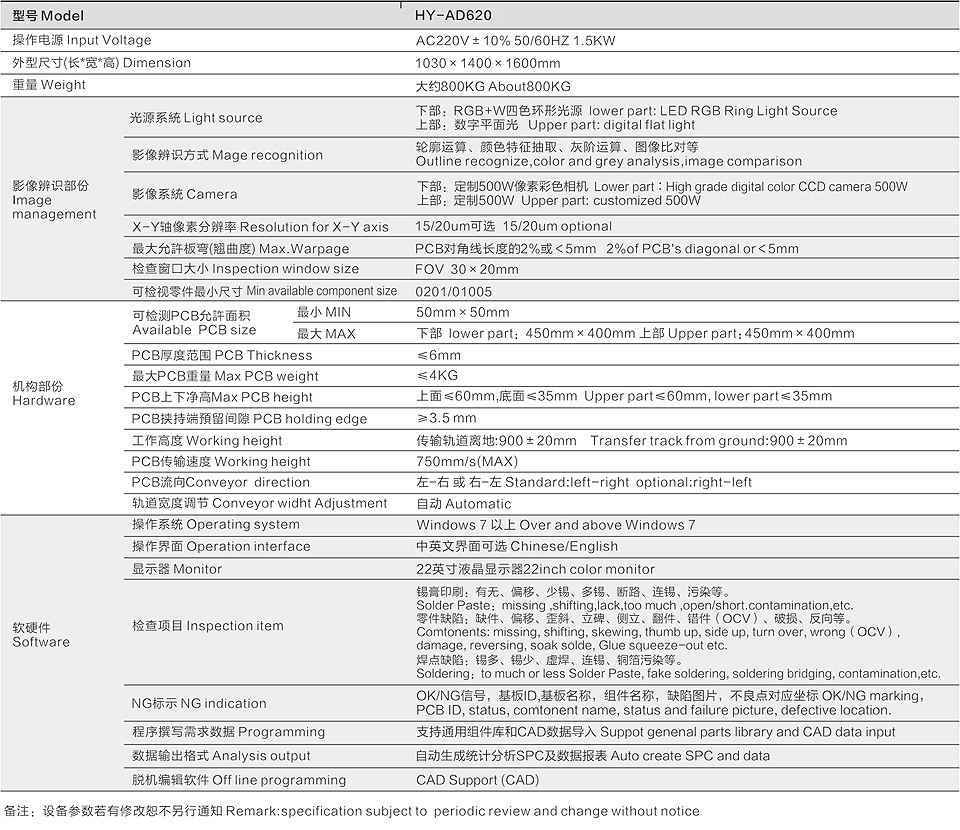960x830 pixels.
Task: Select the PCB ID, status, comtonent name text
Action: tap(654, 711)
